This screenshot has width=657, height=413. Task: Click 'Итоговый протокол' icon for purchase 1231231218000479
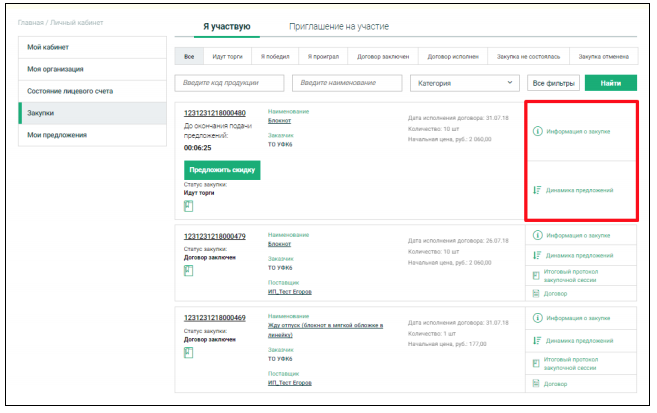[x=537, y=274]
